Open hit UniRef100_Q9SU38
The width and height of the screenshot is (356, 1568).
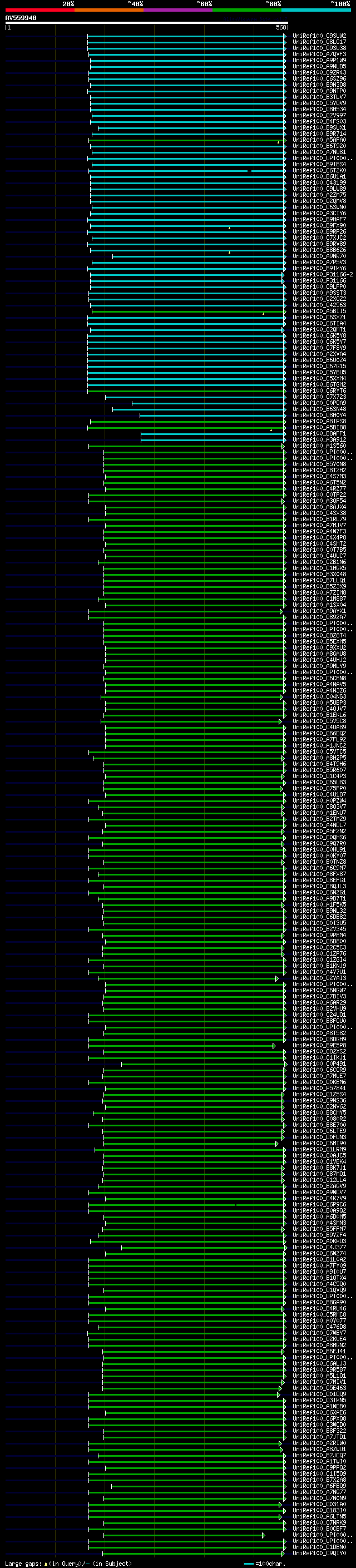(319, 48)
